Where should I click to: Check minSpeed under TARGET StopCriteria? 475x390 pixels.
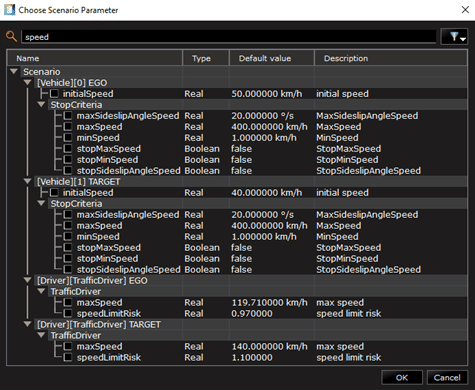pos(68,236)
